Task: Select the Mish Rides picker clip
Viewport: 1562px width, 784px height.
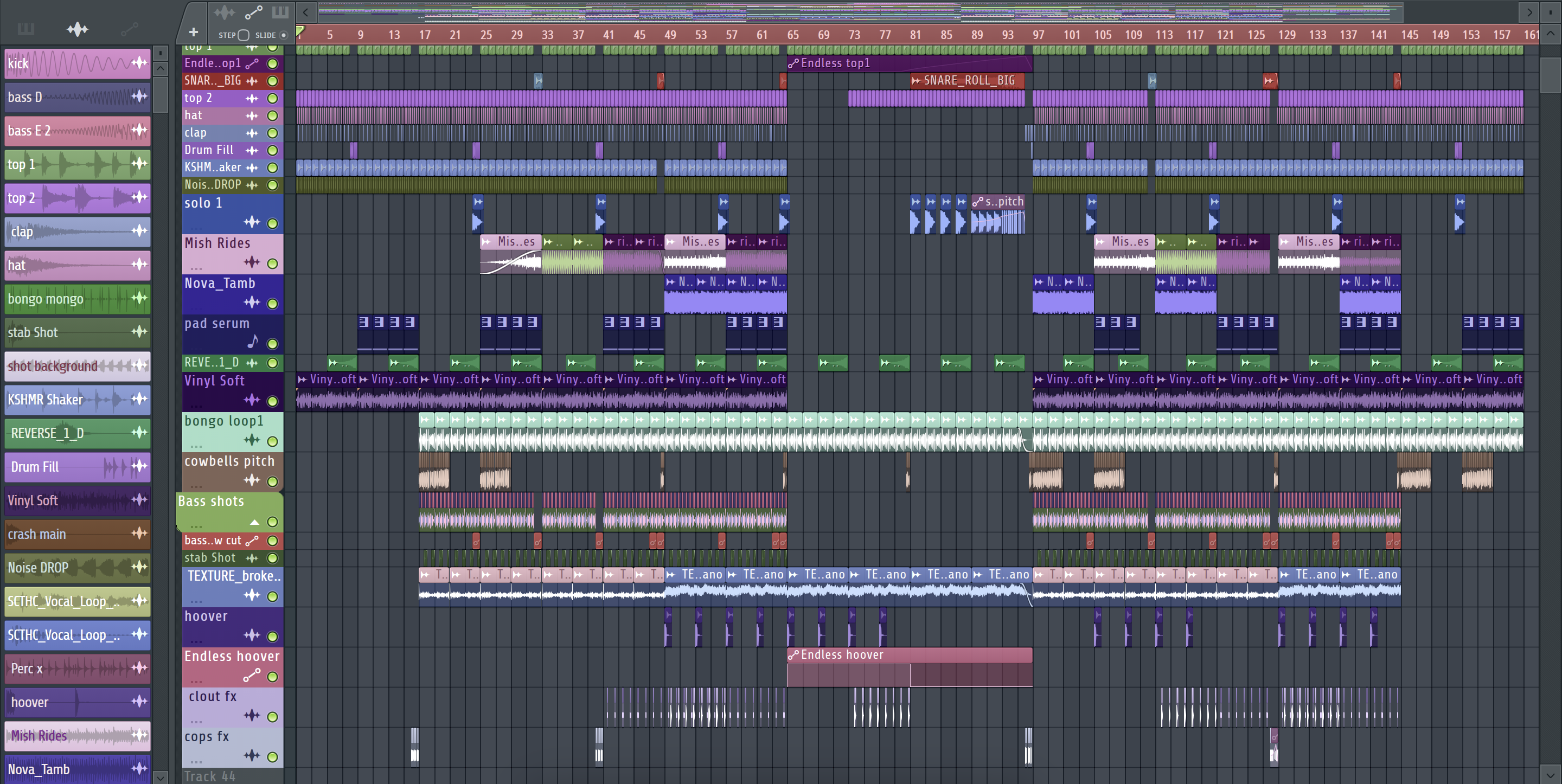Action: click(x=77, y=736)
